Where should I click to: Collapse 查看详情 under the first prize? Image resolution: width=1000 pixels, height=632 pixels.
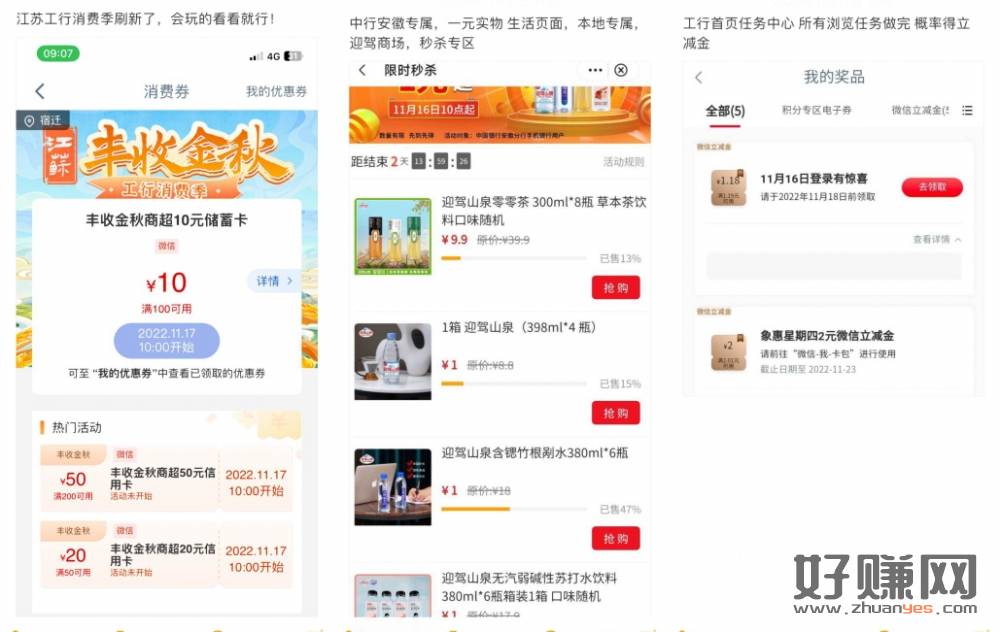(937, 239)
